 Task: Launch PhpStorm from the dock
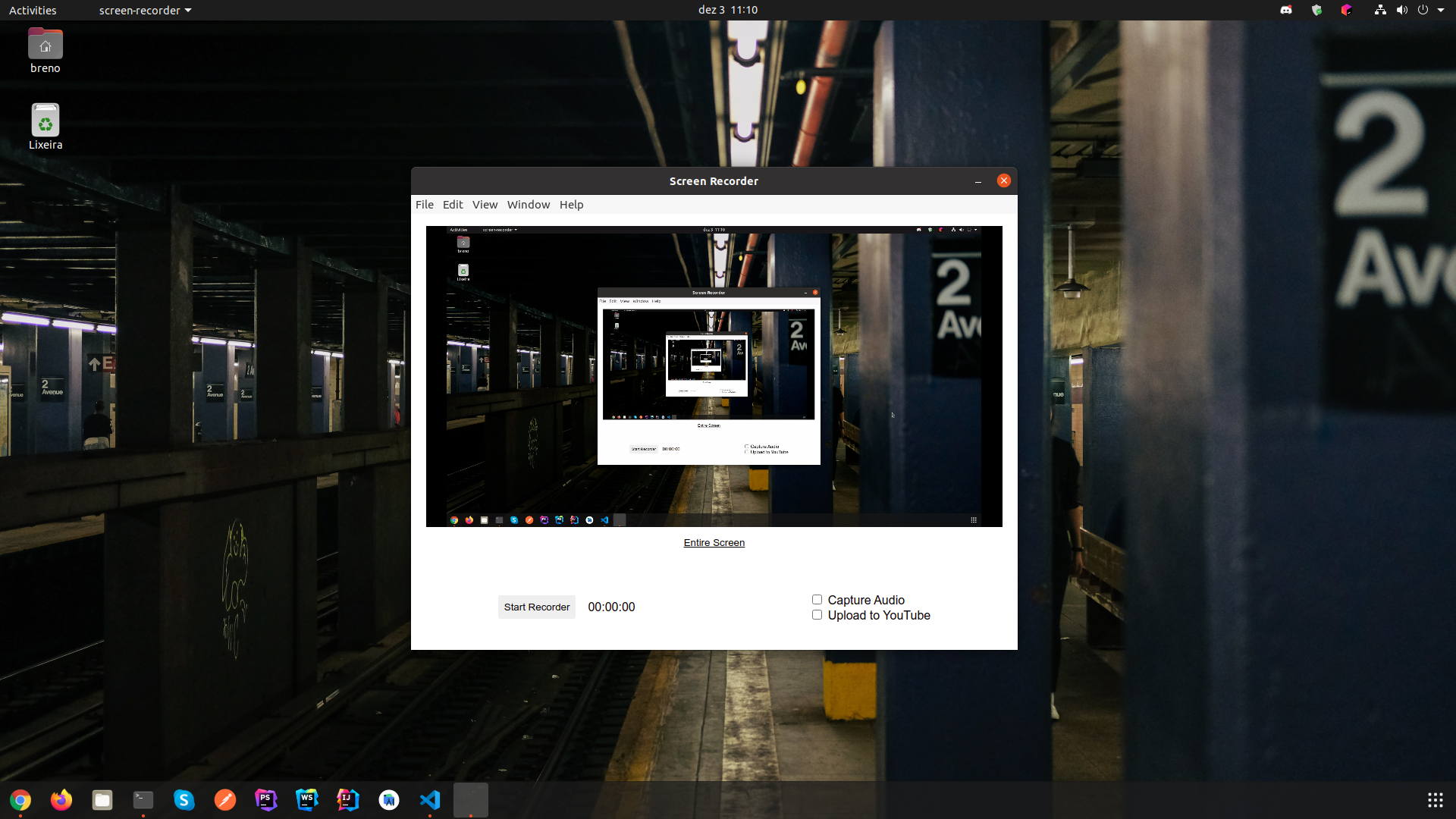tap(266, 800)
